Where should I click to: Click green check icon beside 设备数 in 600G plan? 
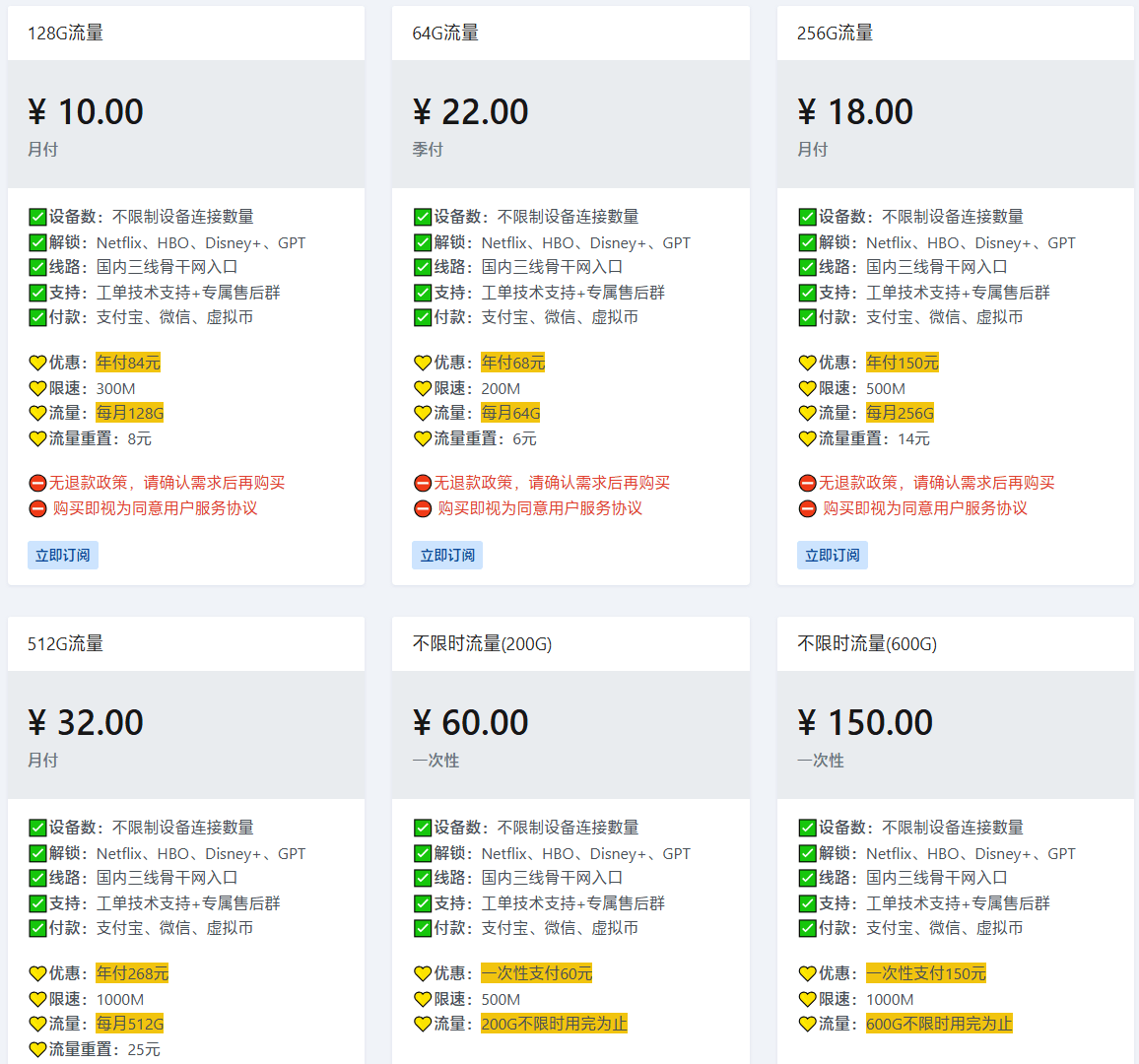click(x=807, y=828)
